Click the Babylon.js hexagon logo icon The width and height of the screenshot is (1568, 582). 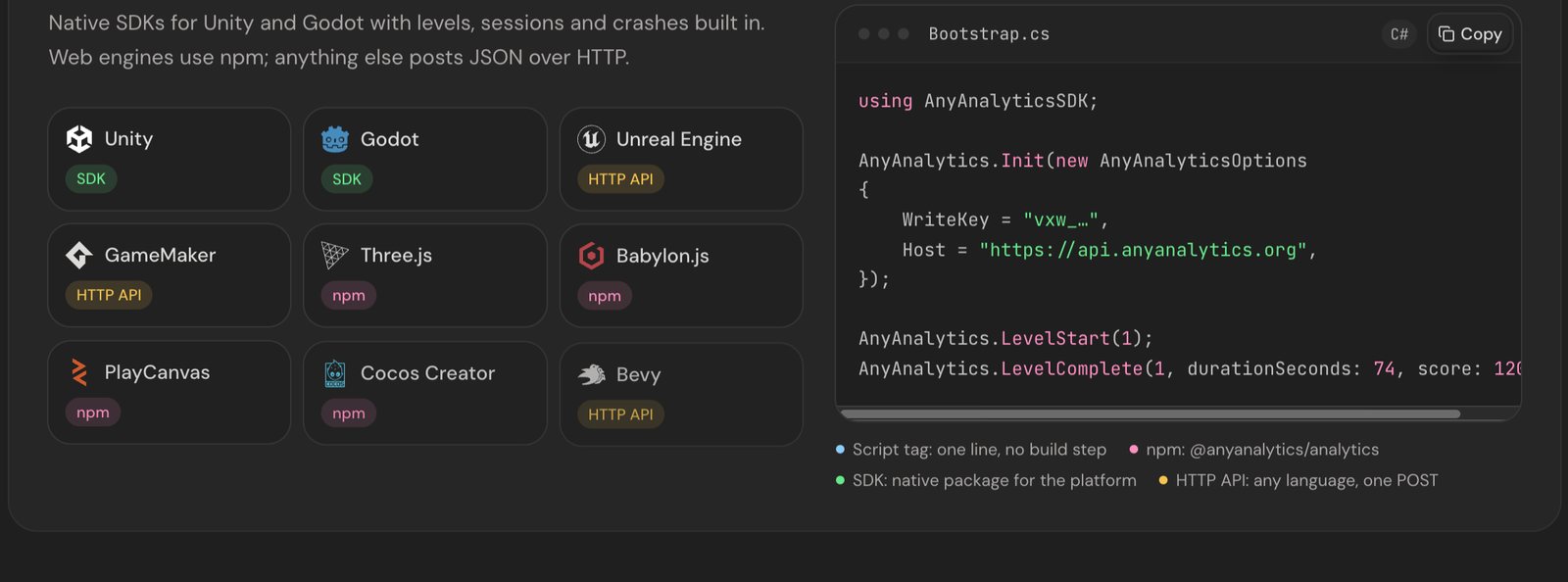[x=591, y=256]
